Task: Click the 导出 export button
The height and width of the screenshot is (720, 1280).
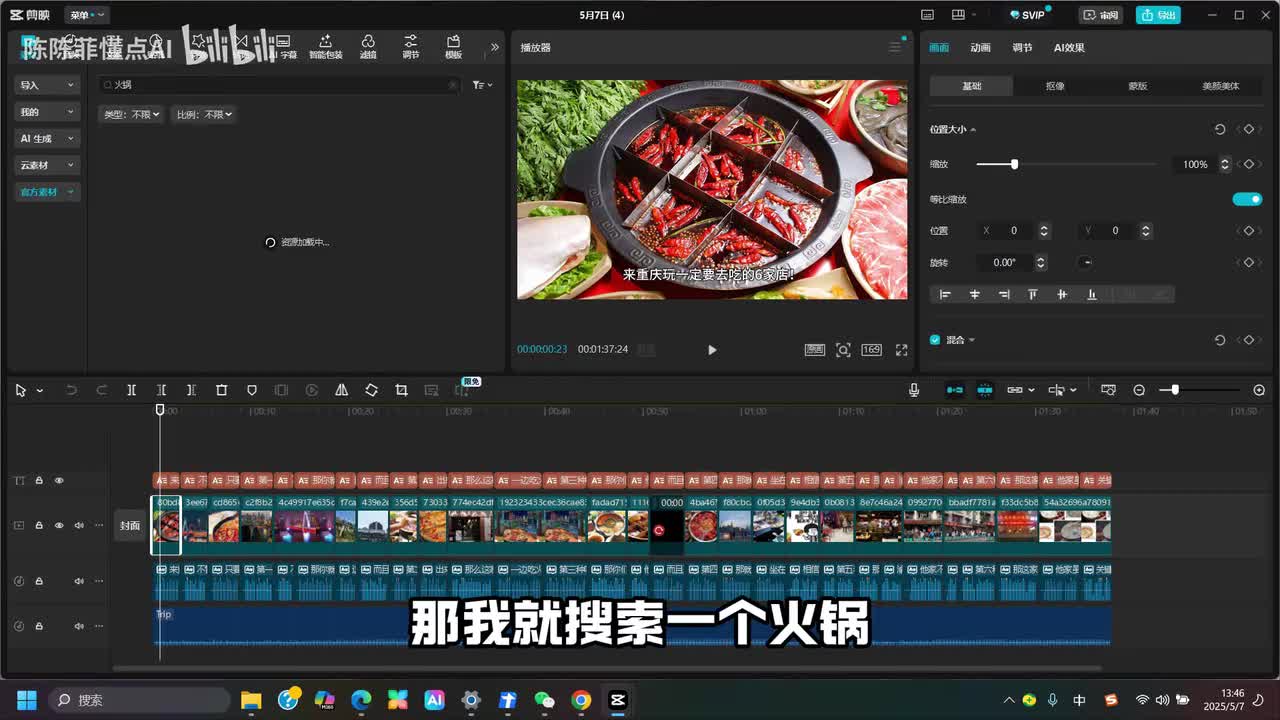Action: coord(1158,15)
